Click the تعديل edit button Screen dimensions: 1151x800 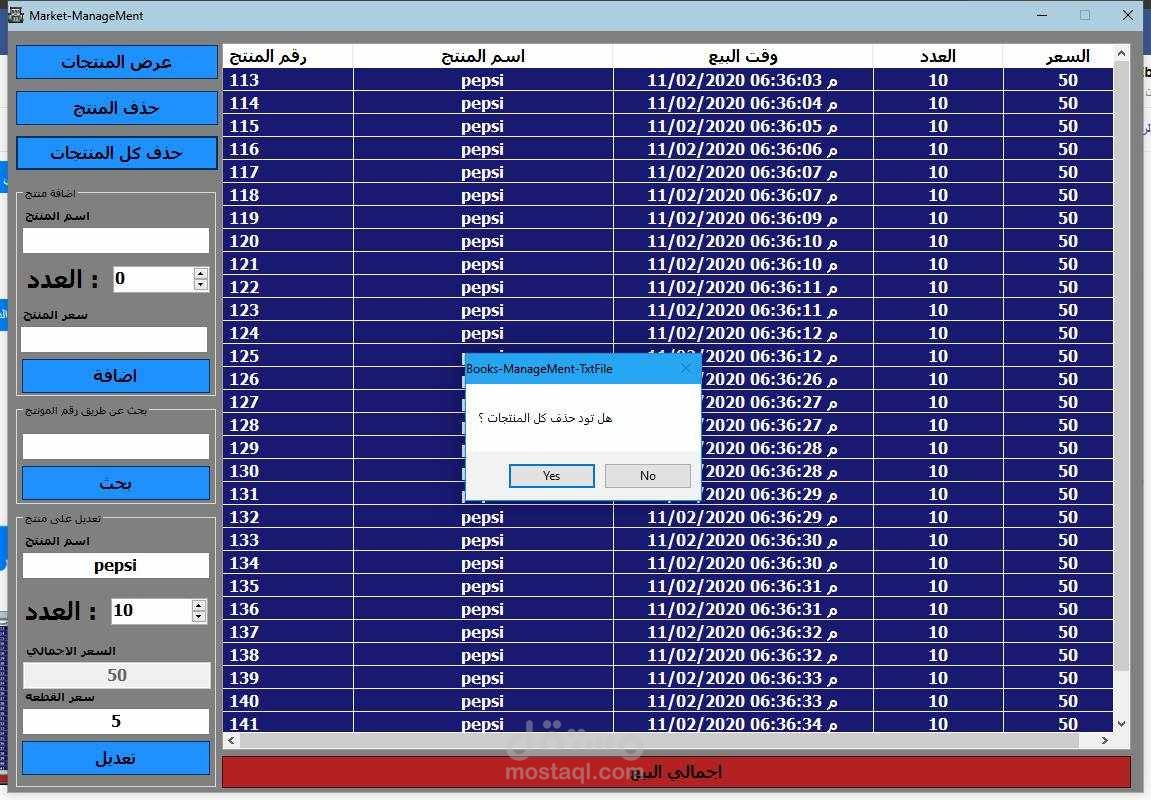pos(116,758)
